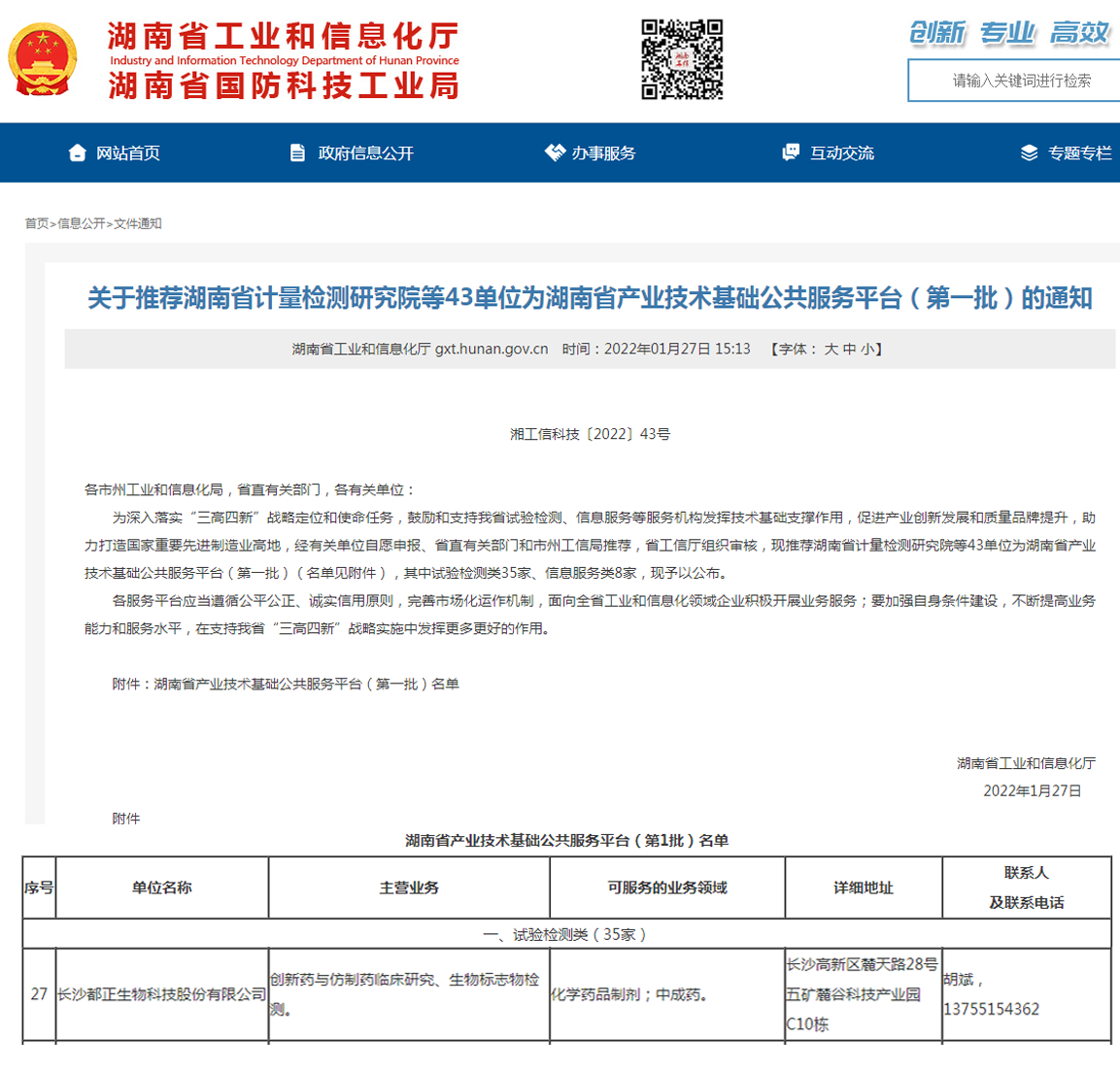The width and height of the screenshot is (1120, 1071).
Task: Click the publish time 2022年01月27日 15:13
Action: [677, 350]
